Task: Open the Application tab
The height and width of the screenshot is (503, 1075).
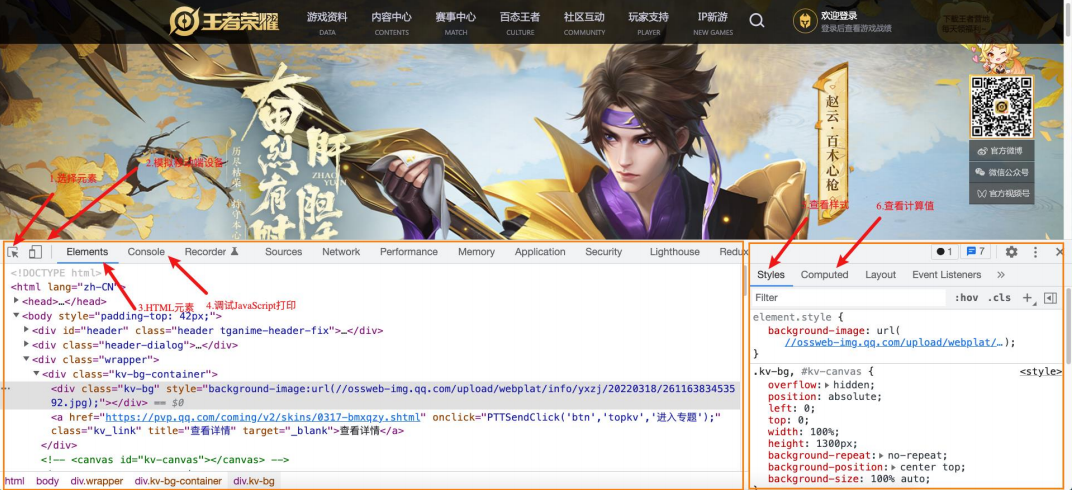Action: pyautogui.click(x=540, y=252)
